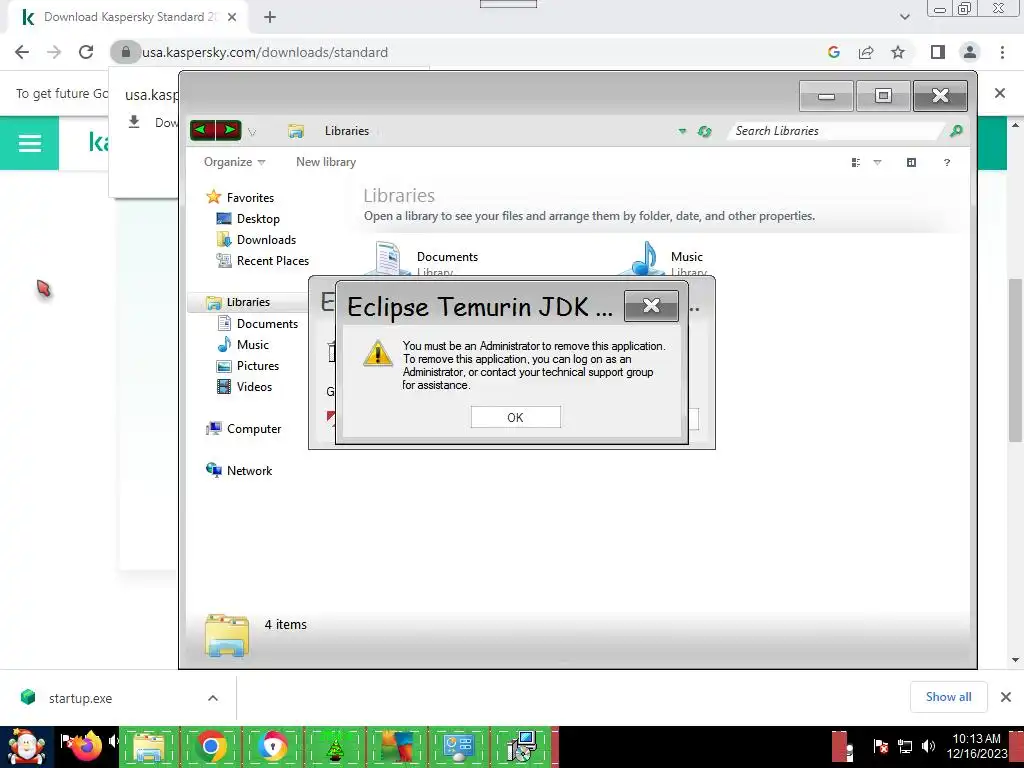The width and height of the screenshot is (1024, 768).
Task: Expand startup.exe download options chevron
Action: pyautogui.click(x=212, y=698)
